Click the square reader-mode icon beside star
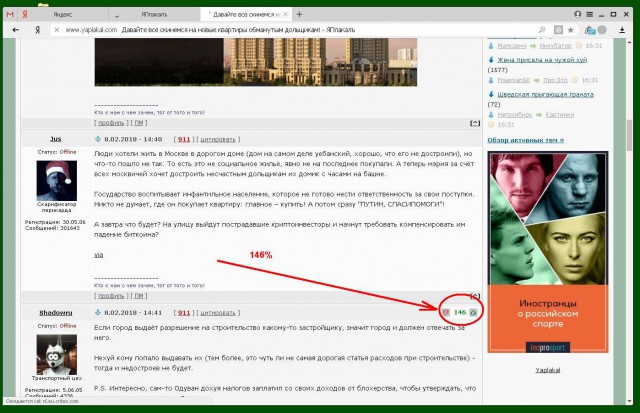The height and width of the screenshot is (413, 640). click(558, 30)
